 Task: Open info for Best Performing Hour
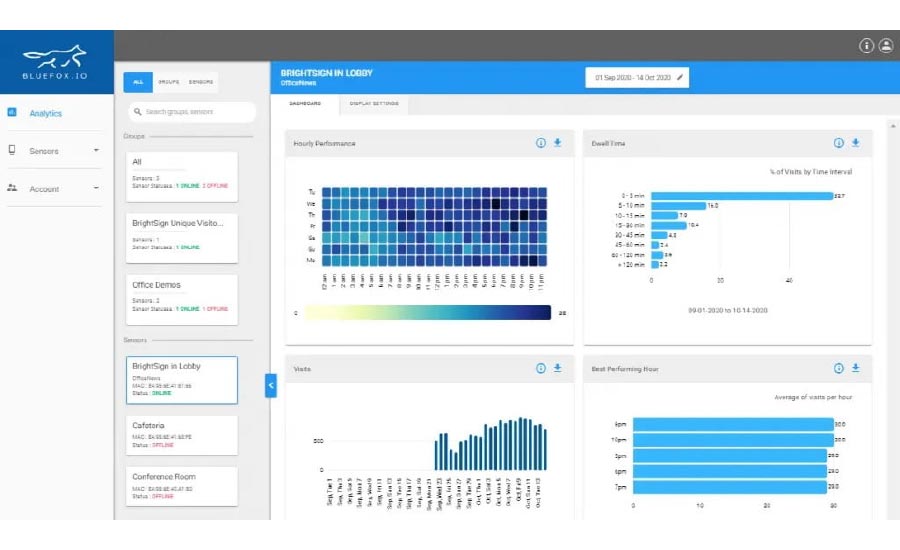pos(839,368)
